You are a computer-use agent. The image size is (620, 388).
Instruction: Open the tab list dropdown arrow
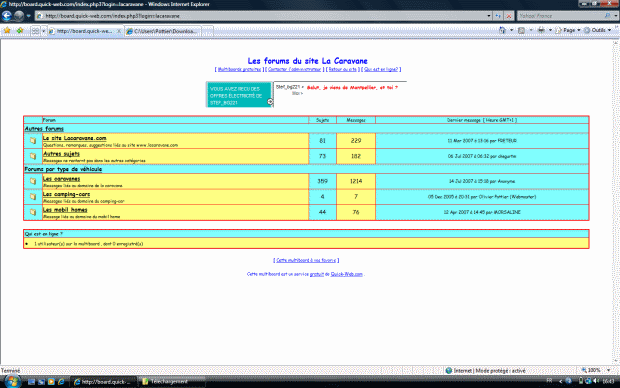coord(43,31)
